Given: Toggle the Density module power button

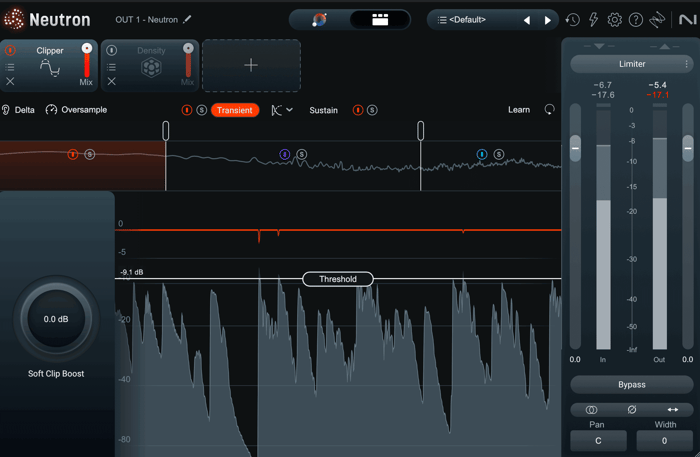Looking at the screenshot, I should point(112,50).
